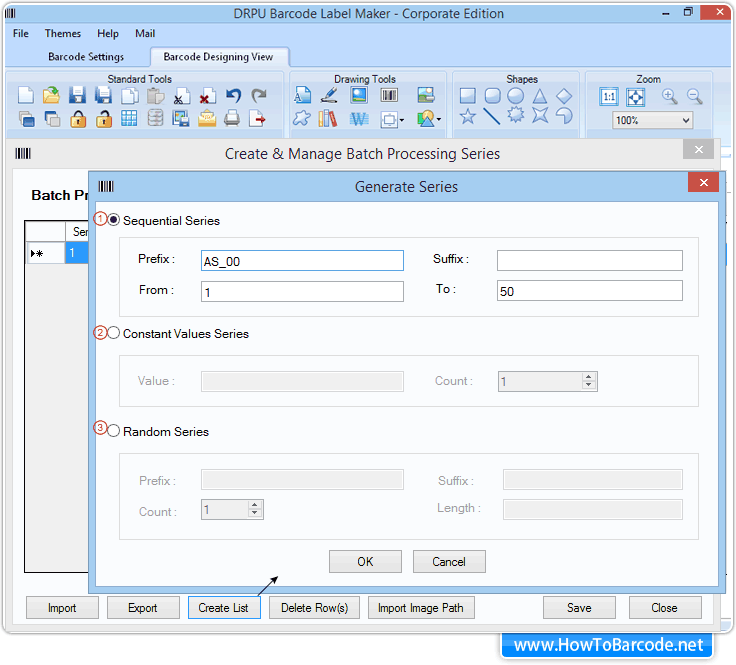Select the Triangle shape
This screenshot has height=665, width=736.
540,96
